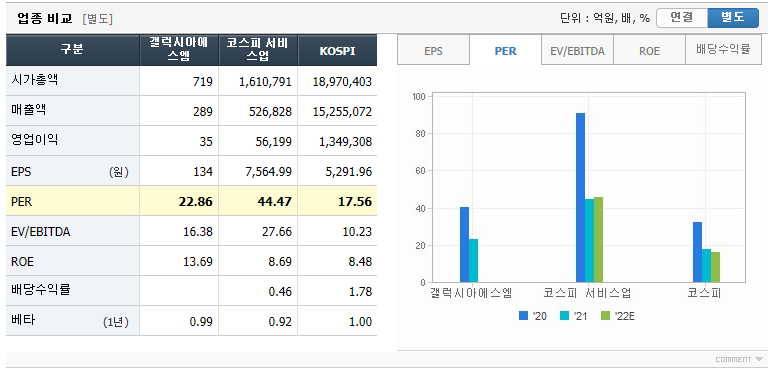Open the ROE chart tab

(x=649, y=50)
